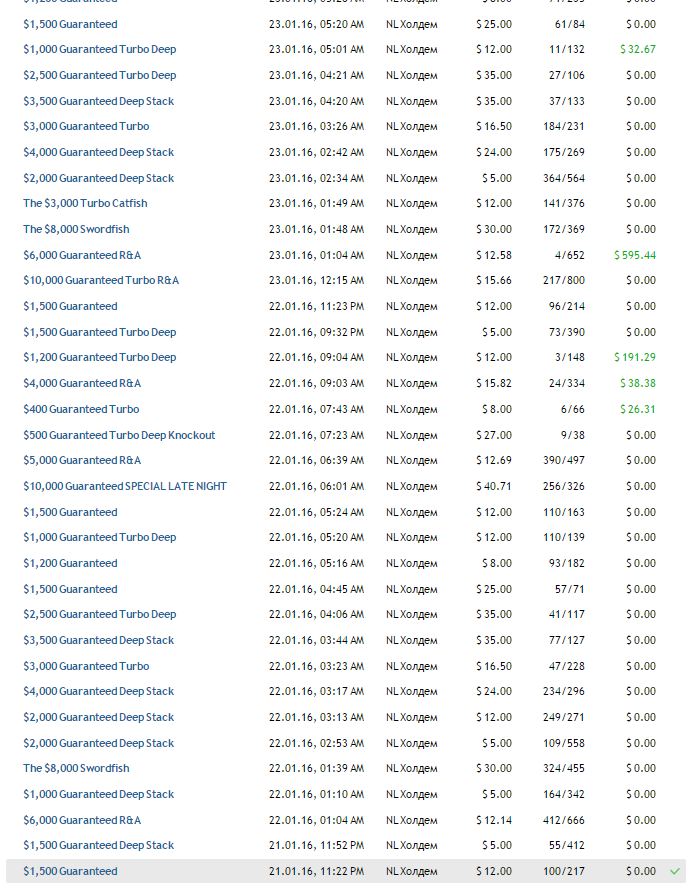The height and width of the screenshot is (892, 697).
Task: Open the $5,000 Guaranteed R&A tournament
Action: click(82, 460)
